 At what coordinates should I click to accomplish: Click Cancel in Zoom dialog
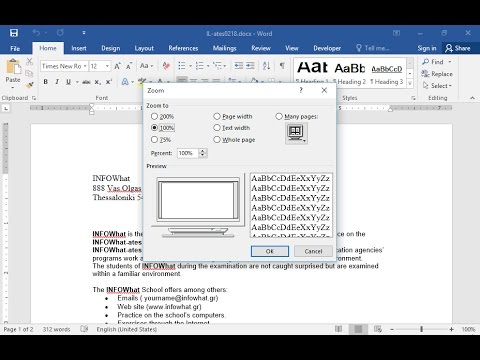313,251
